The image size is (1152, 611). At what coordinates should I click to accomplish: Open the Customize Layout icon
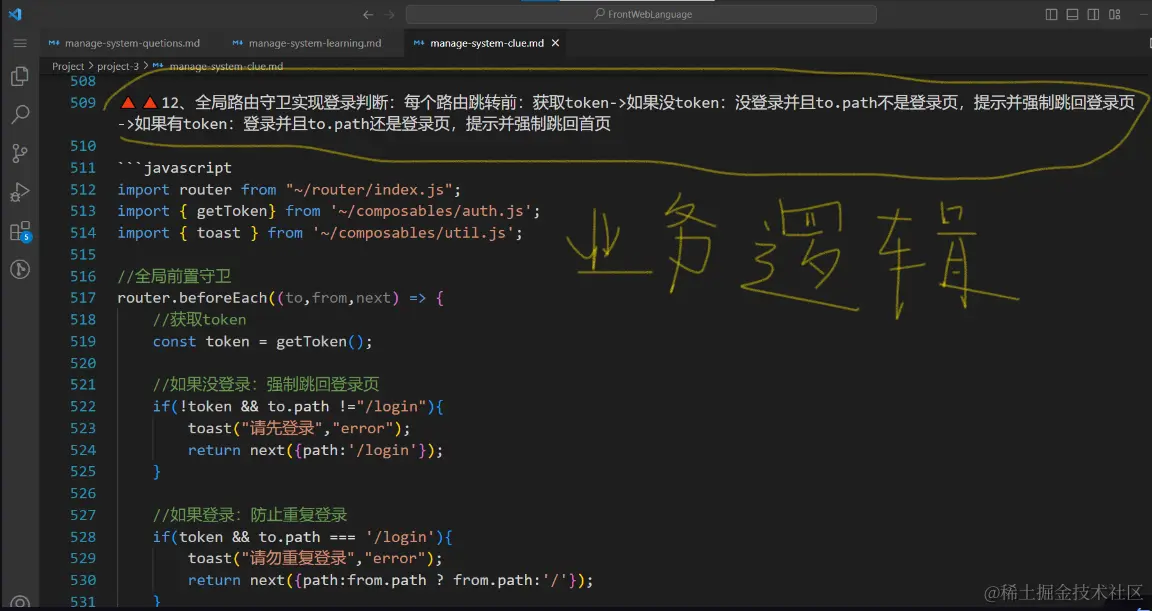coord(1115,14)
